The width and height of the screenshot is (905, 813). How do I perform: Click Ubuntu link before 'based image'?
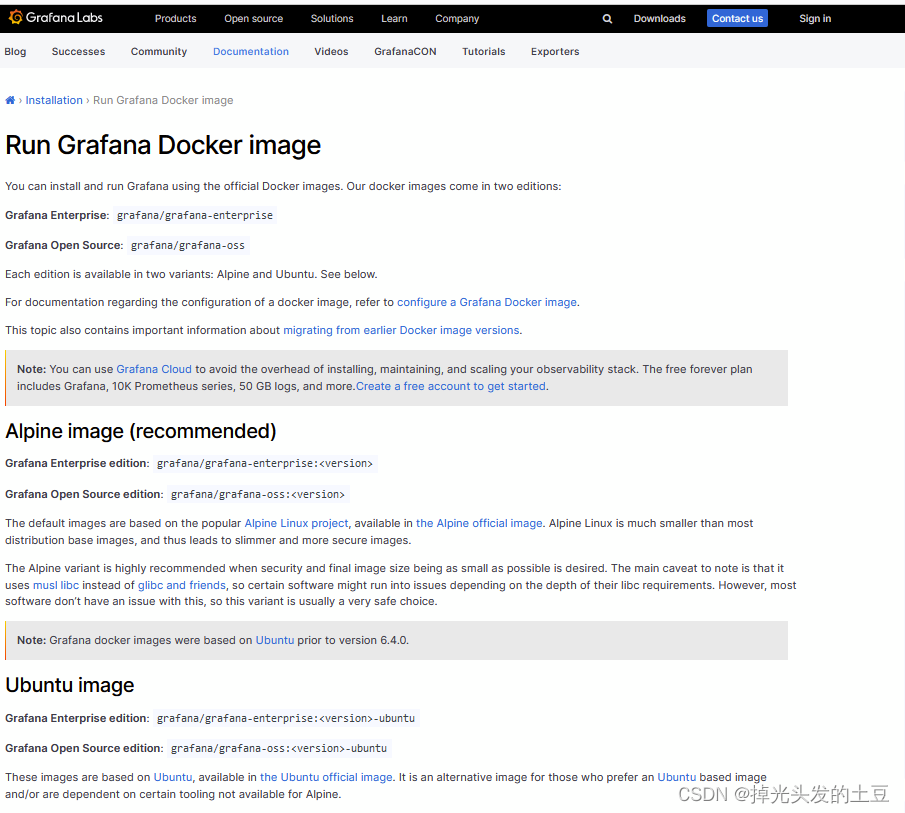click(x=676, y=777)
